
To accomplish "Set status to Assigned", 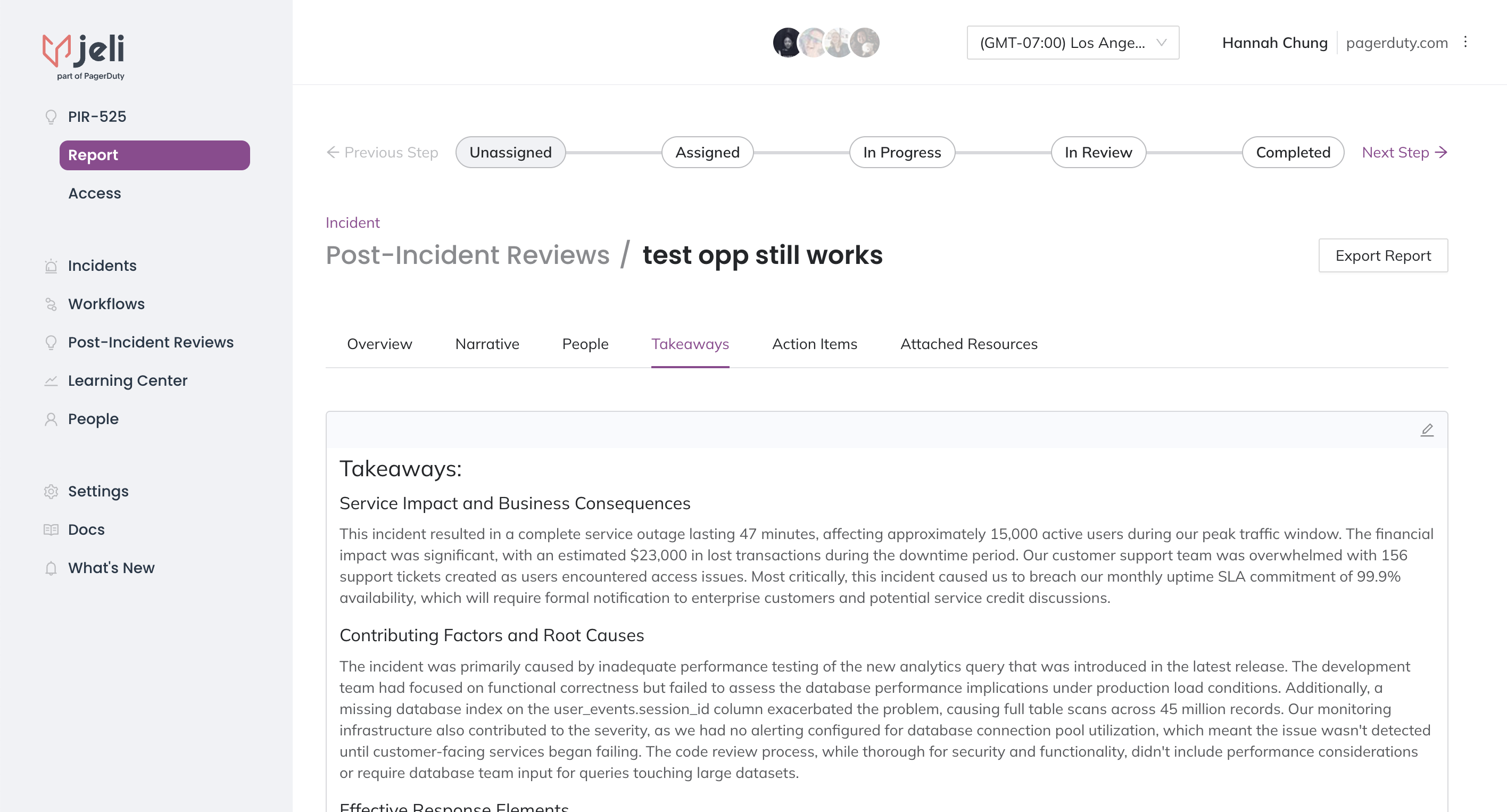I will click(707, 153).
